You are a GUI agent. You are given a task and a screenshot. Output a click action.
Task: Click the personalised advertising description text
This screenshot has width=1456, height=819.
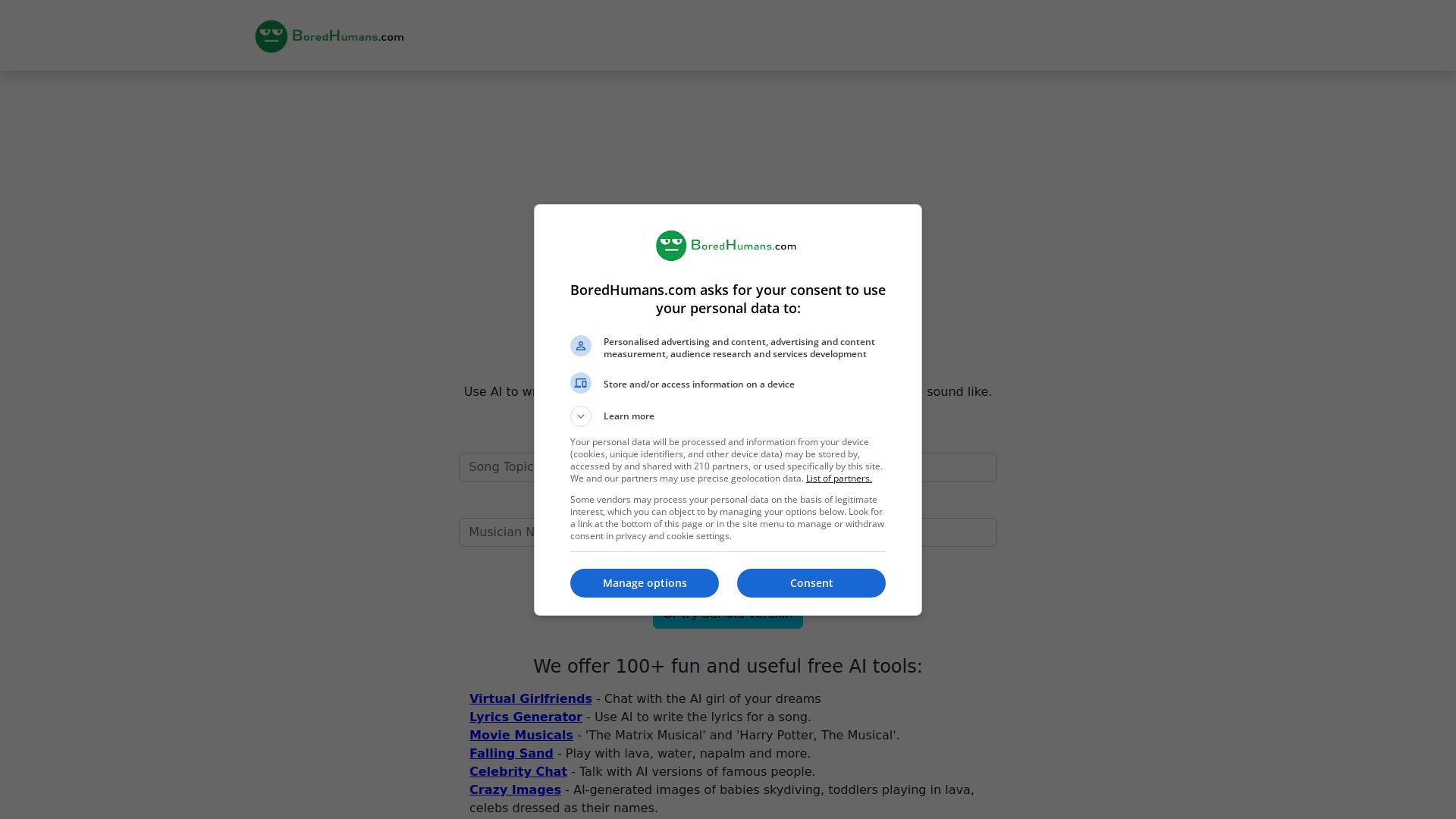(739, 348)
